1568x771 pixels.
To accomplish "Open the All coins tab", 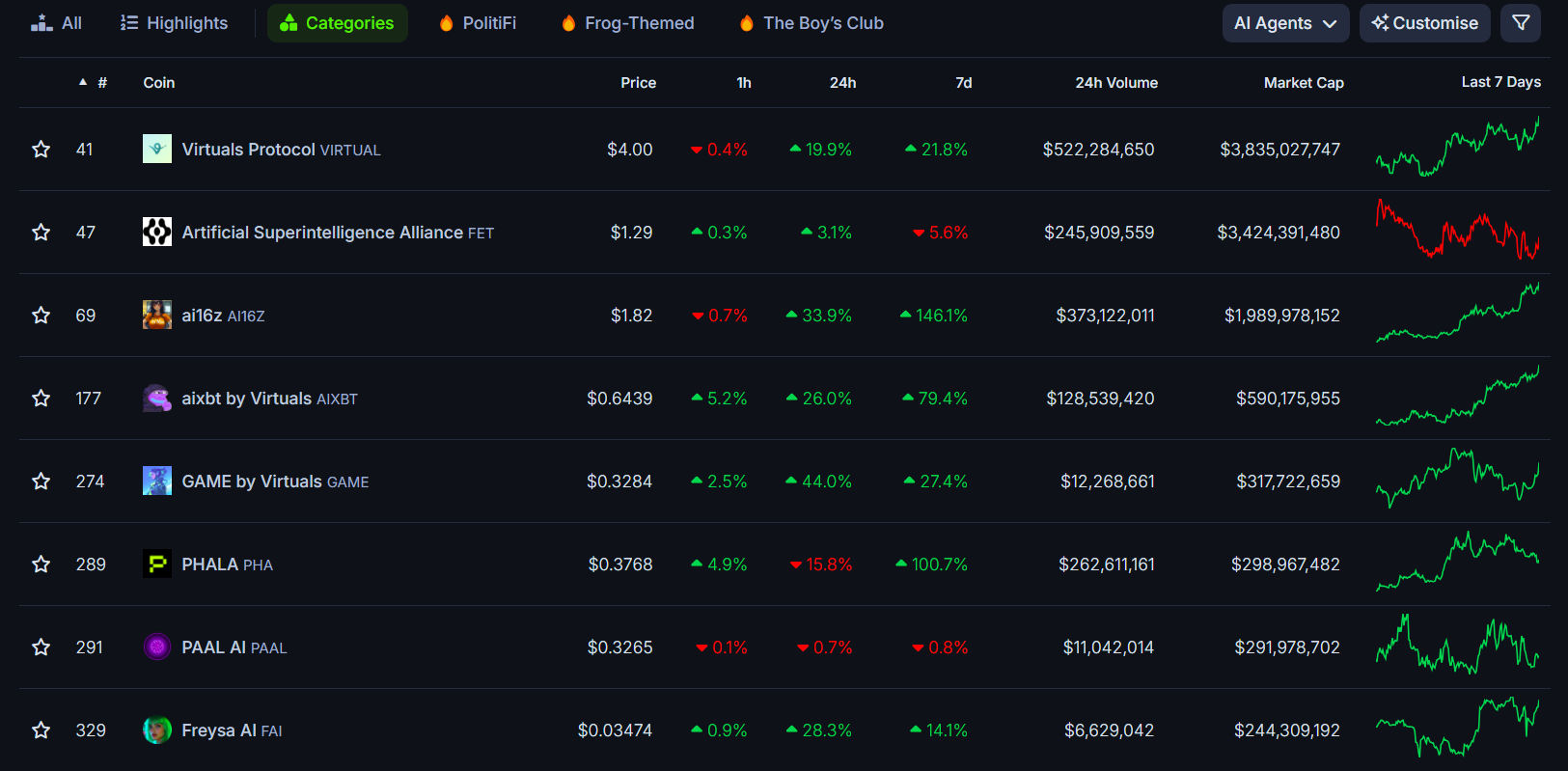I will click(56, 23).
